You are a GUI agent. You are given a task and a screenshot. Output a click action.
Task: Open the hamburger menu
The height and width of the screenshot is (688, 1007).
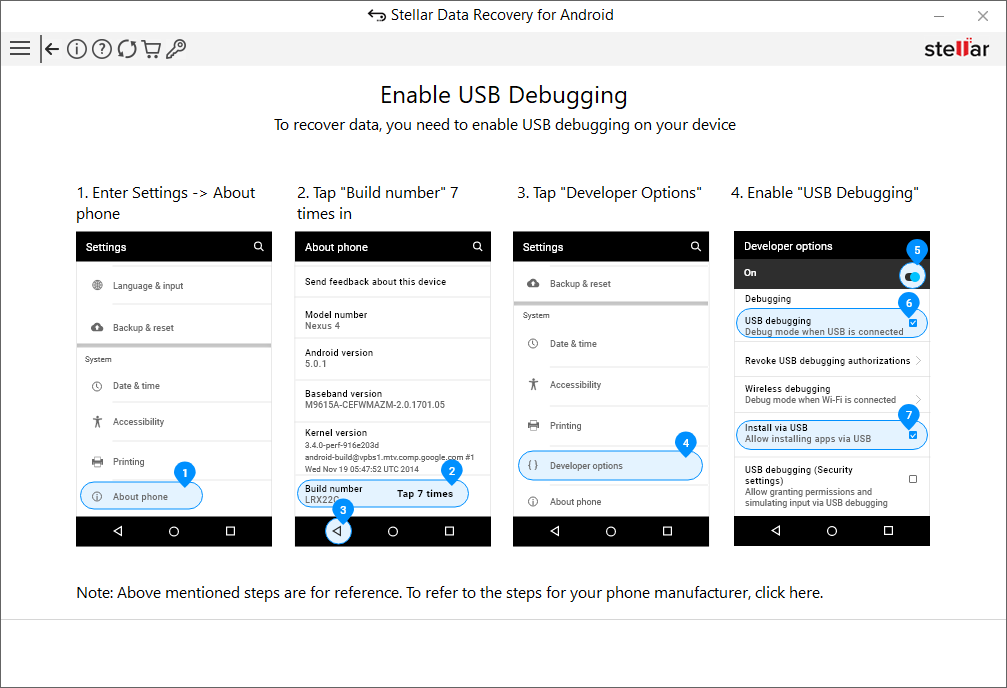(x=19, y=49)
